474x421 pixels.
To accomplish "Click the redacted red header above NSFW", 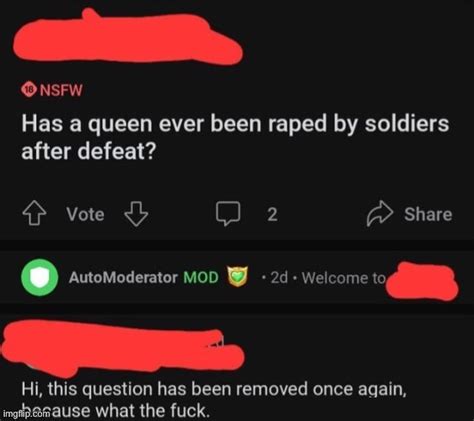I will pos(128,38).
